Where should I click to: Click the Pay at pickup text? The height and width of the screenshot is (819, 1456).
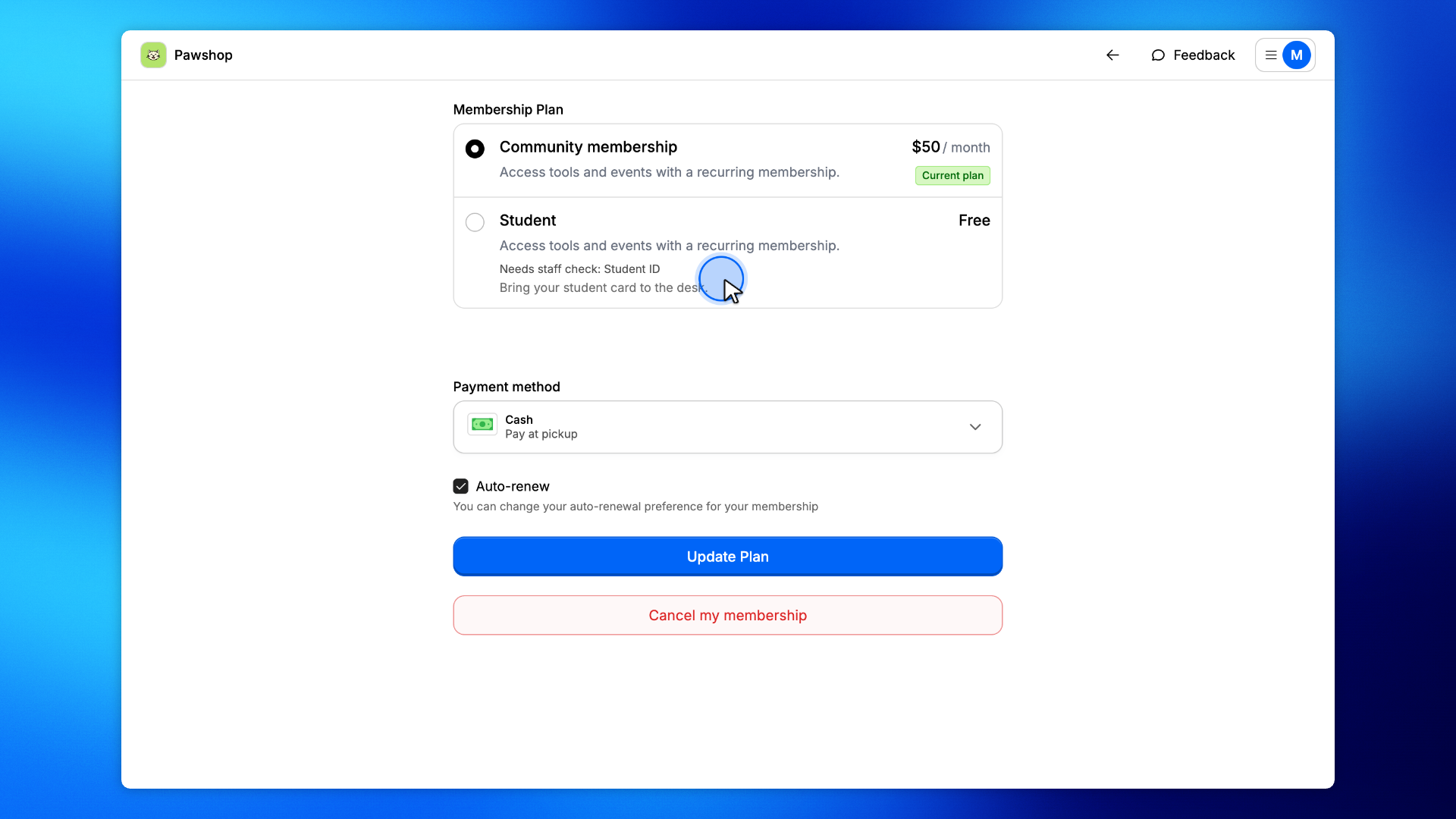[x=541, y=435]
